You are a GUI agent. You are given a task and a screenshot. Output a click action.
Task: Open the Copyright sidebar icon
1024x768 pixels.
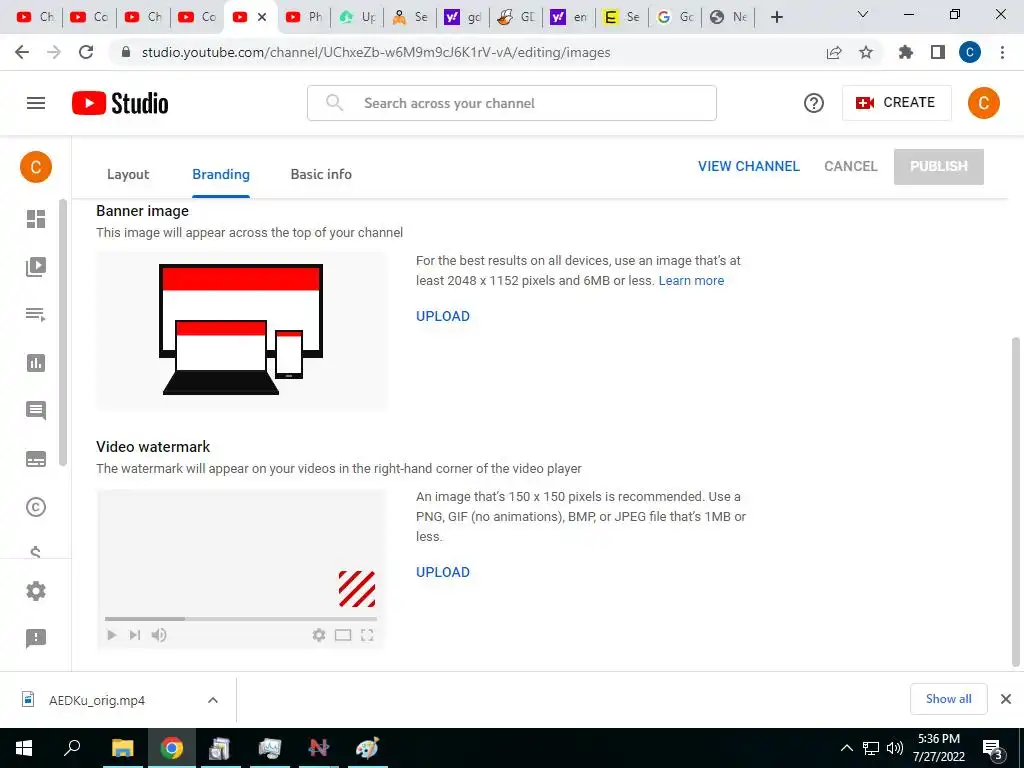pyautogui.click(x=36, y=507)
